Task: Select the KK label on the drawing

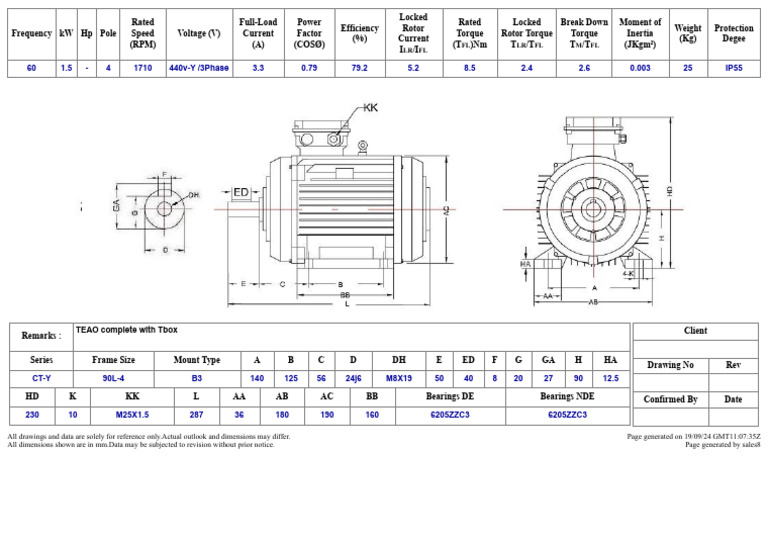Action: (371, 108)
